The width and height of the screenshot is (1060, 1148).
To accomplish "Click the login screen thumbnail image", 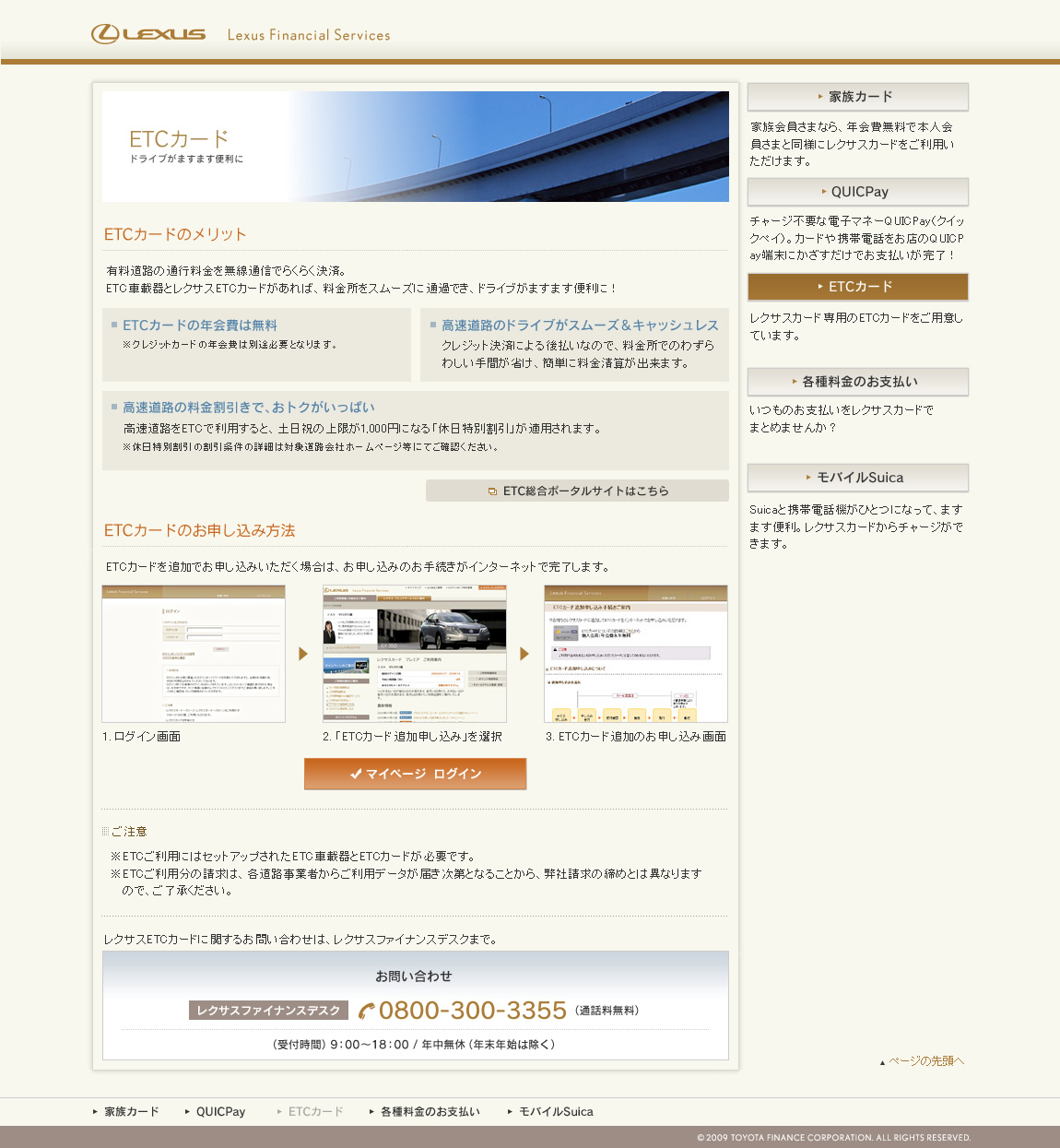I will [x=194, y=654].
